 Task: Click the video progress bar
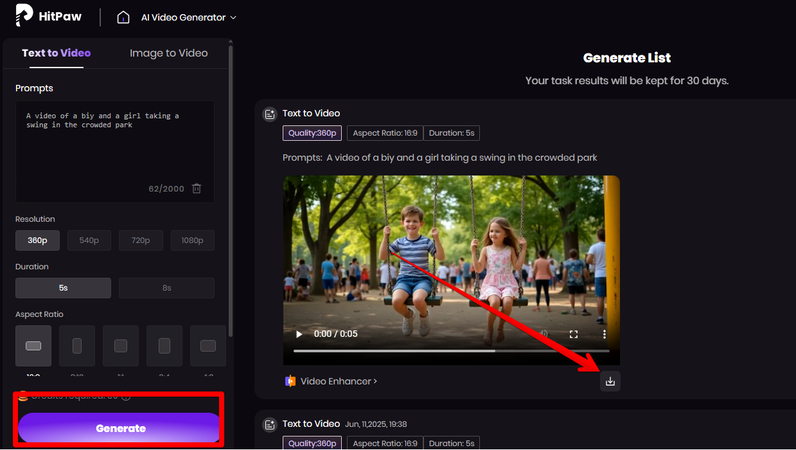click(x=451, y=351)
